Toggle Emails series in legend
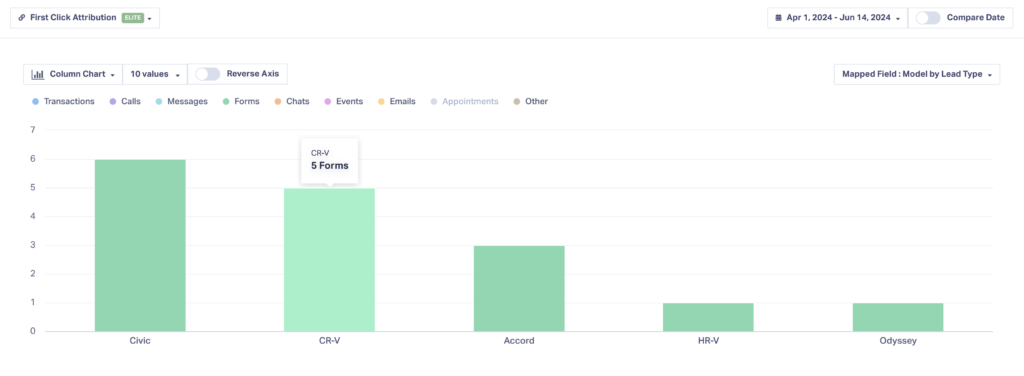 396,102
